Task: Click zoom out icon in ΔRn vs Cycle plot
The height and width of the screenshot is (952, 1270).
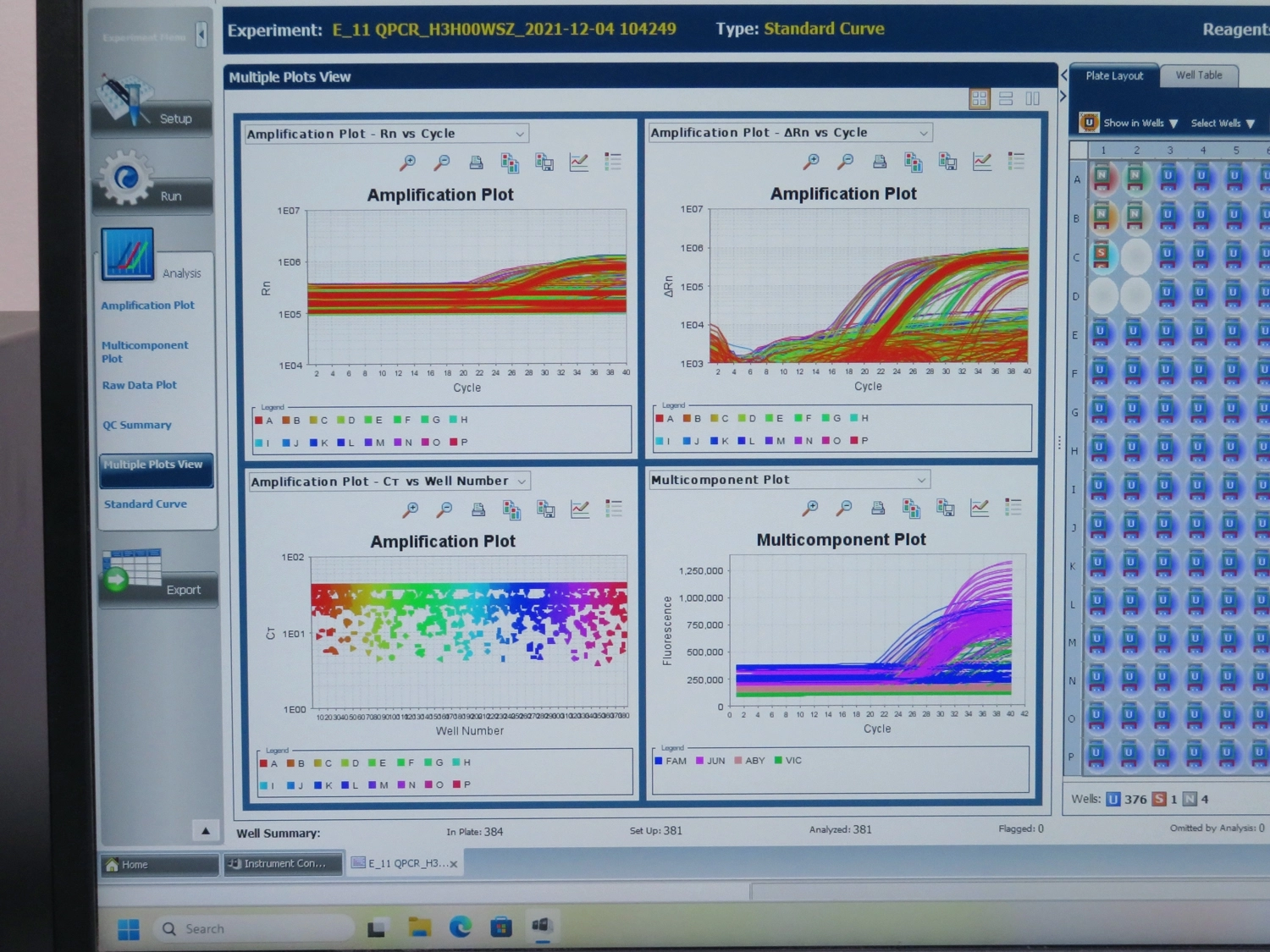Action: click(845, 162)
